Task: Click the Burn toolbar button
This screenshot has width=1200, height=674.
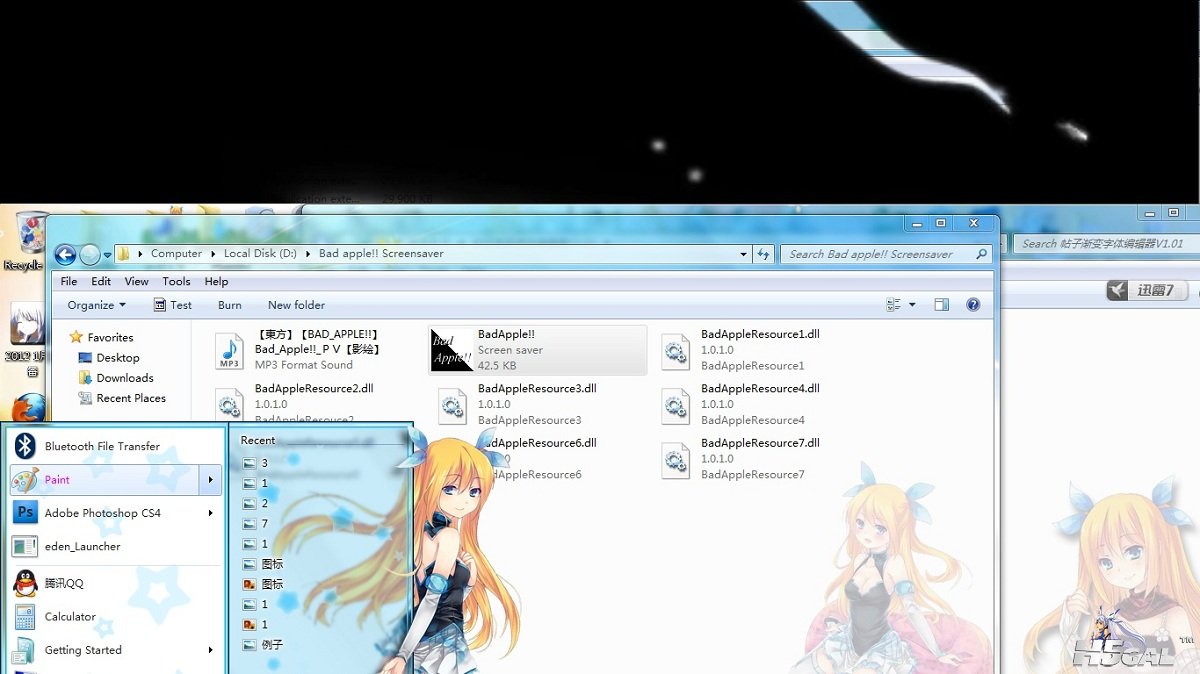Action: coord(230,305)
